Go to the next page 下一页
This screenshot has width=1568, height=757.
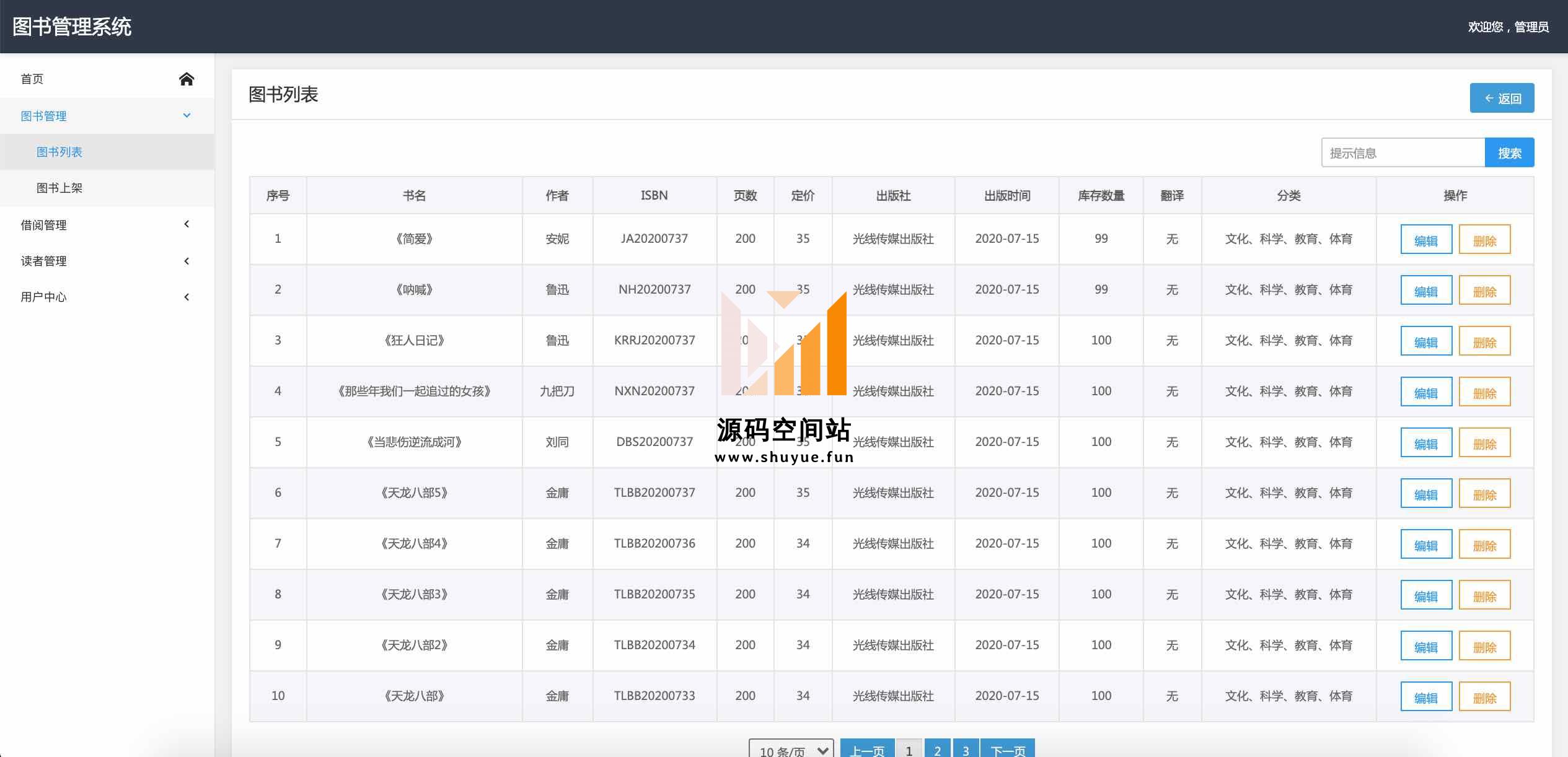pyautogui.click(x=1008, y=749)
